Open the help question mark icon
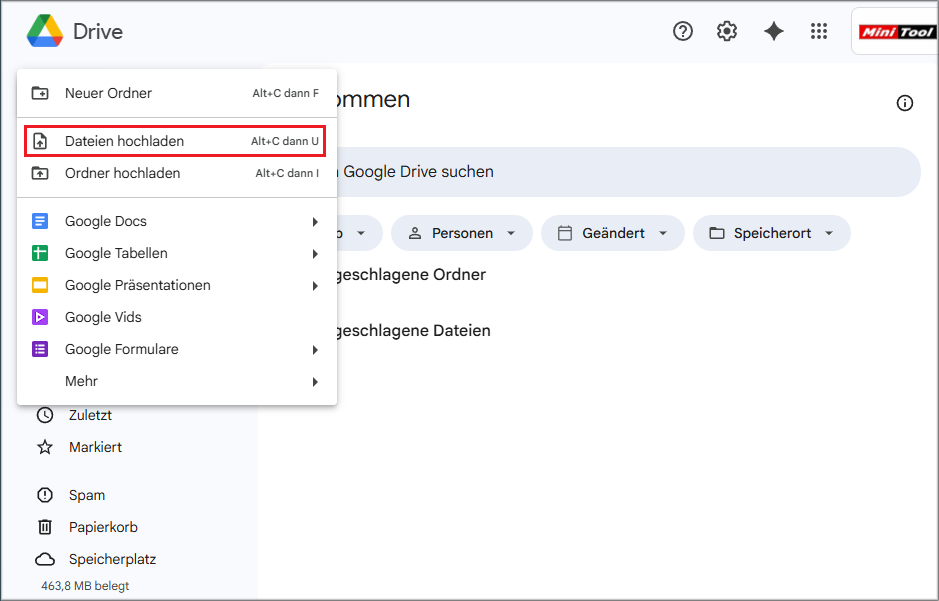The image size is (939, 601). (x=682, y=31)
